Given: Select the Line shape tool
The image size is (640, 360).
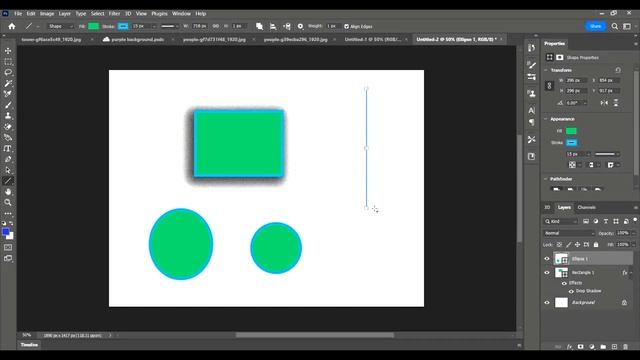Looking at the screenshot, I should [x=8, y=181].
